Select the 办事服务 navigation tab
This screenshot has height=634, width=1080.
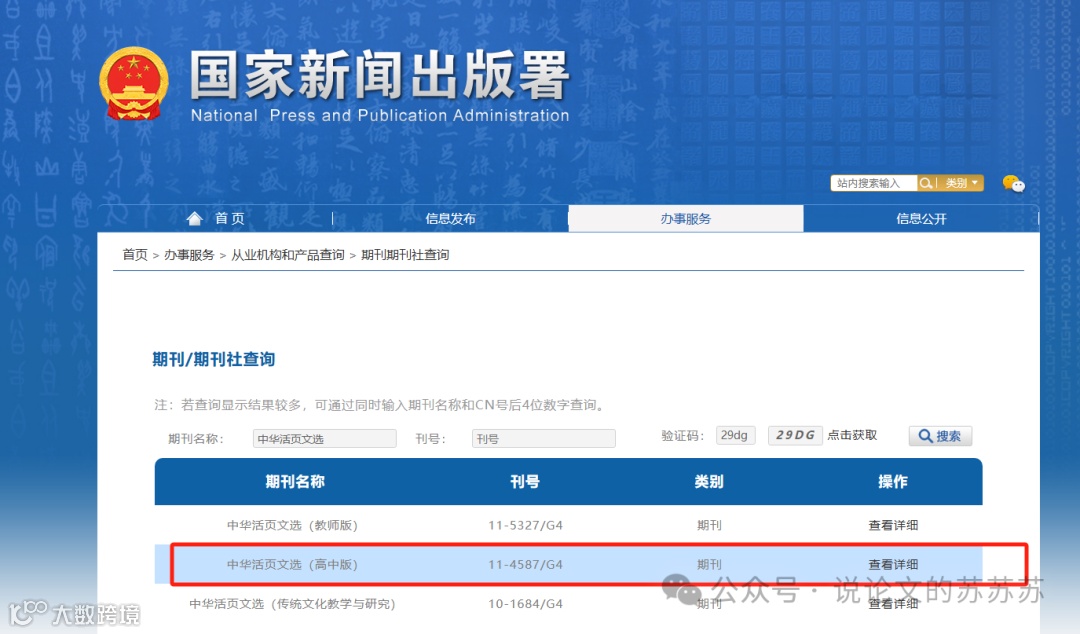[x=685, y=218]
